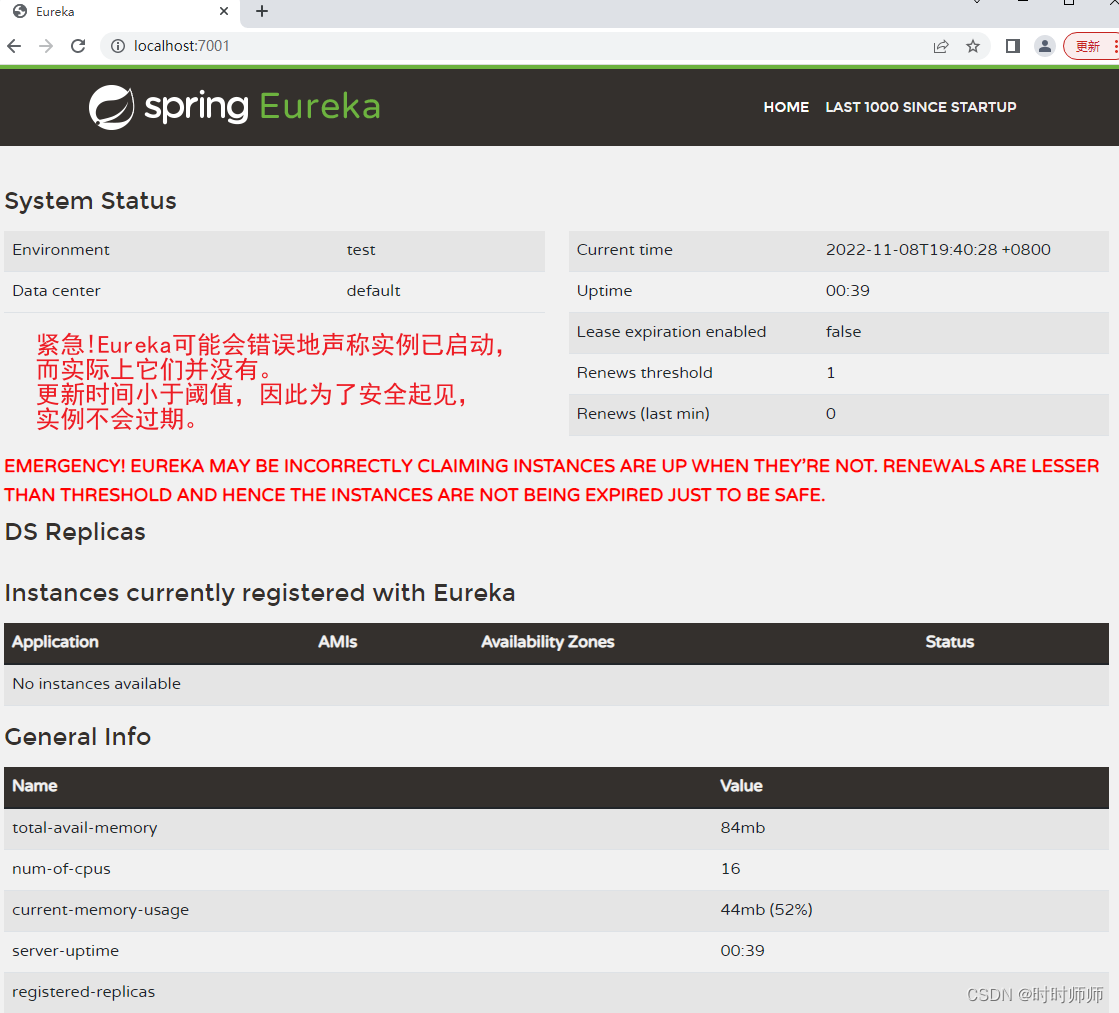Bookmark this page with the star icon

[x=973, y=46]
